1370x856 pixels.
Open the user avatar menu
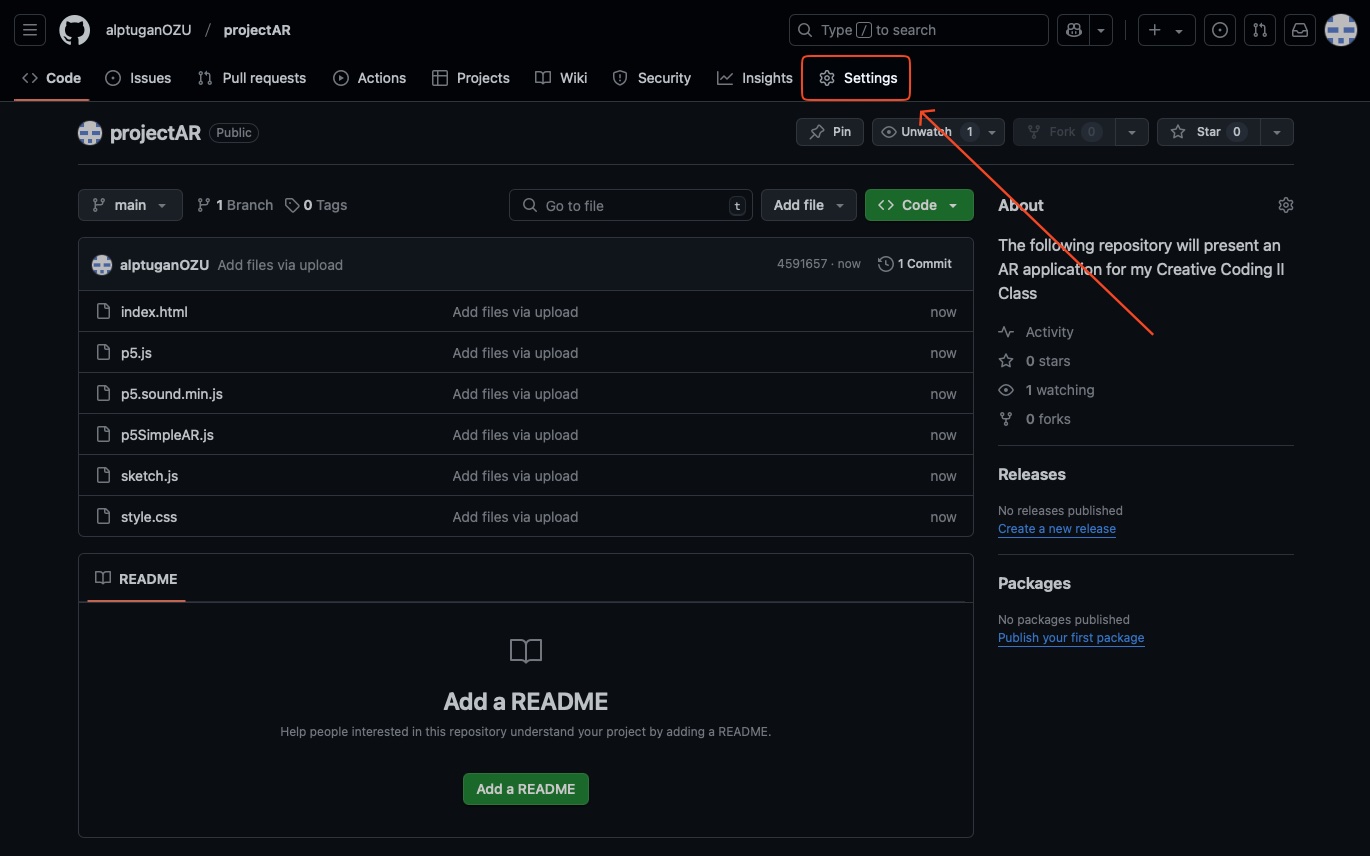(1340, 30)
